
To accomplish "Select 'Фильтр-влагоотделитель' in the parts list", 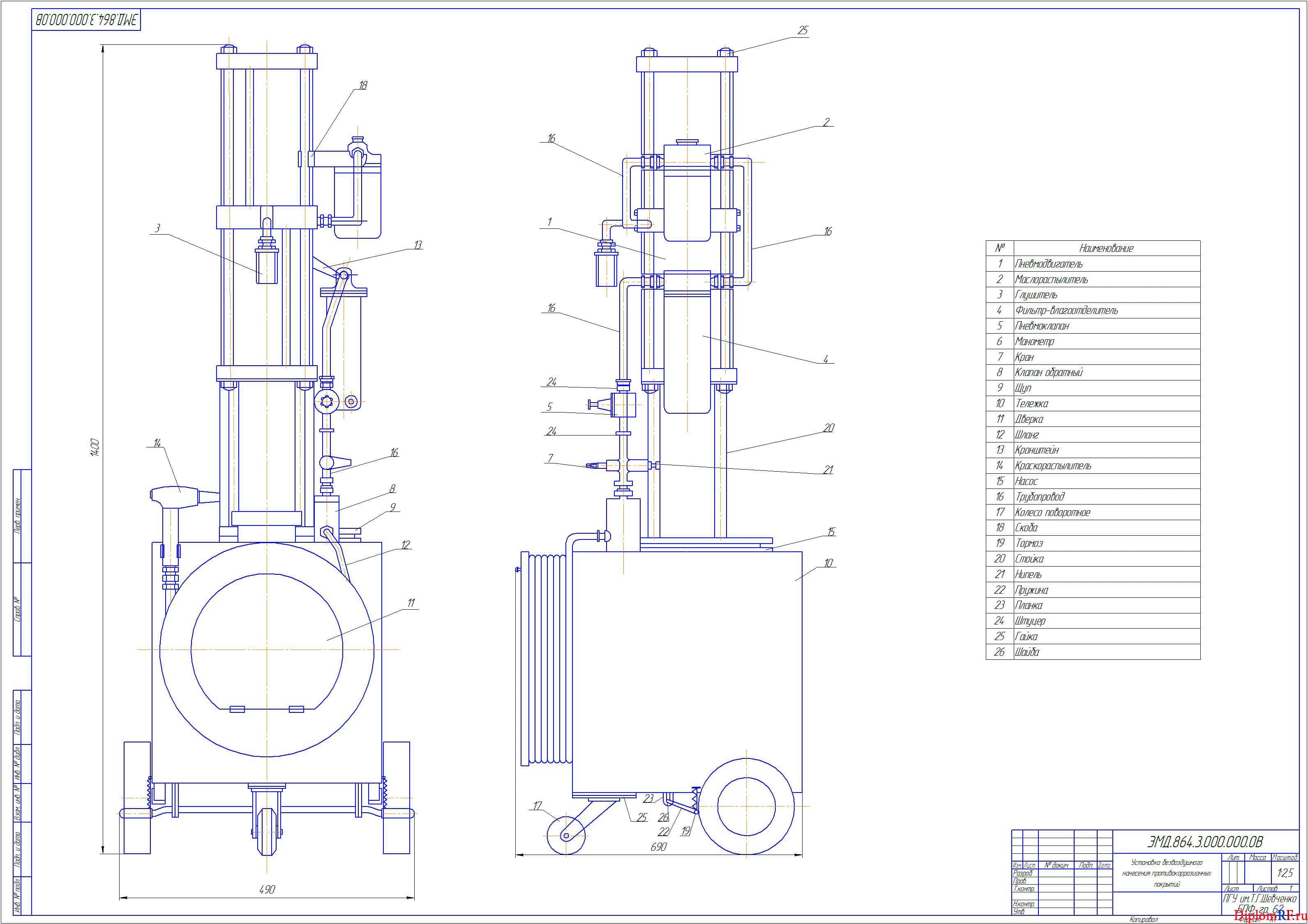I will pos(1093,311).
